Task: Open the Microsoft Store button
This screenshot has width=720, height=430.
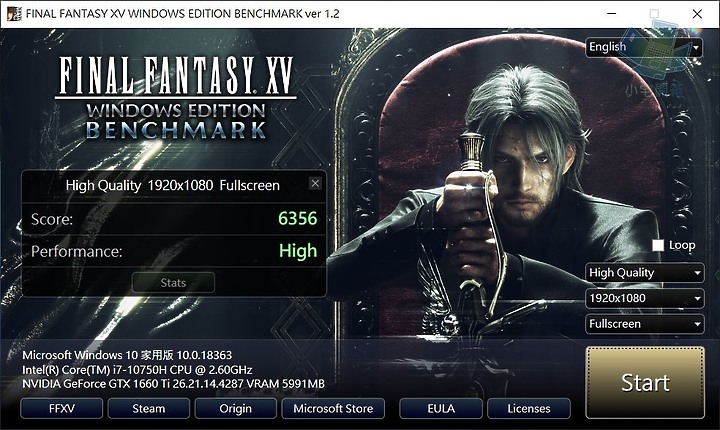Action: click(x=333, y=408)
